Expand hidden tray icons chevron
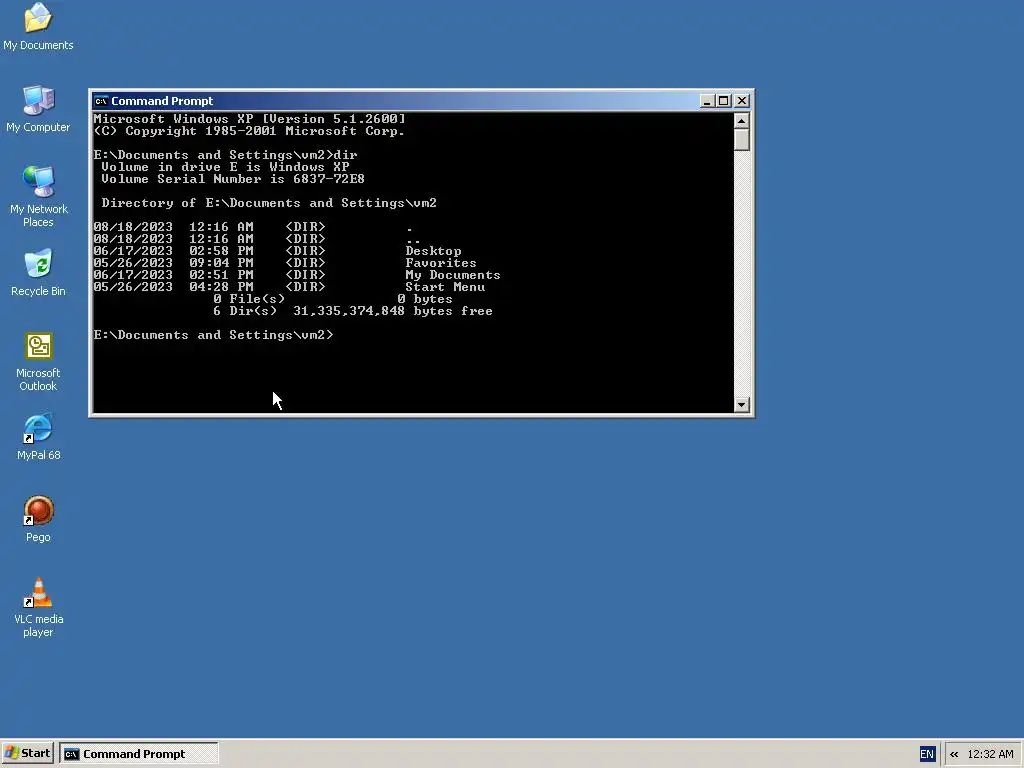The width and height of the screenshot is (1024, 768). click(x=954, y=754)
